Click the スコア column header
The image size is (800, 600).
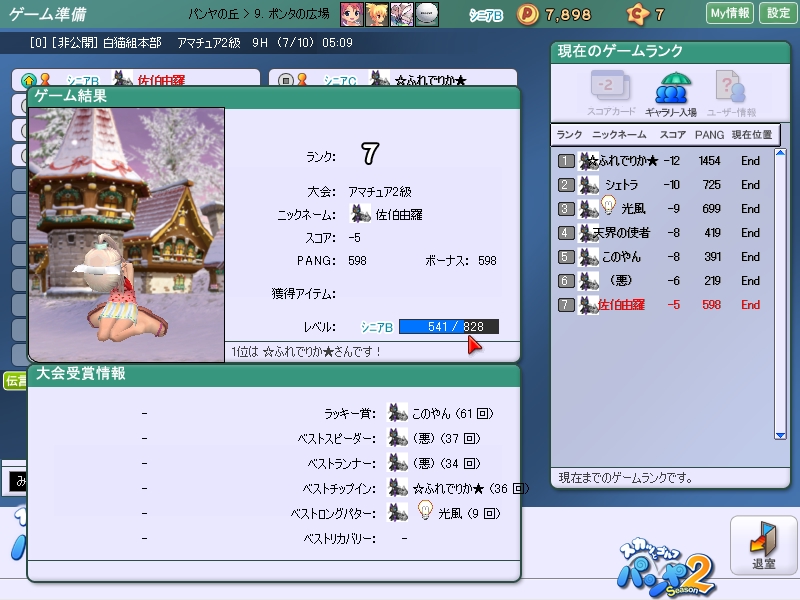[x=672, y=135]
